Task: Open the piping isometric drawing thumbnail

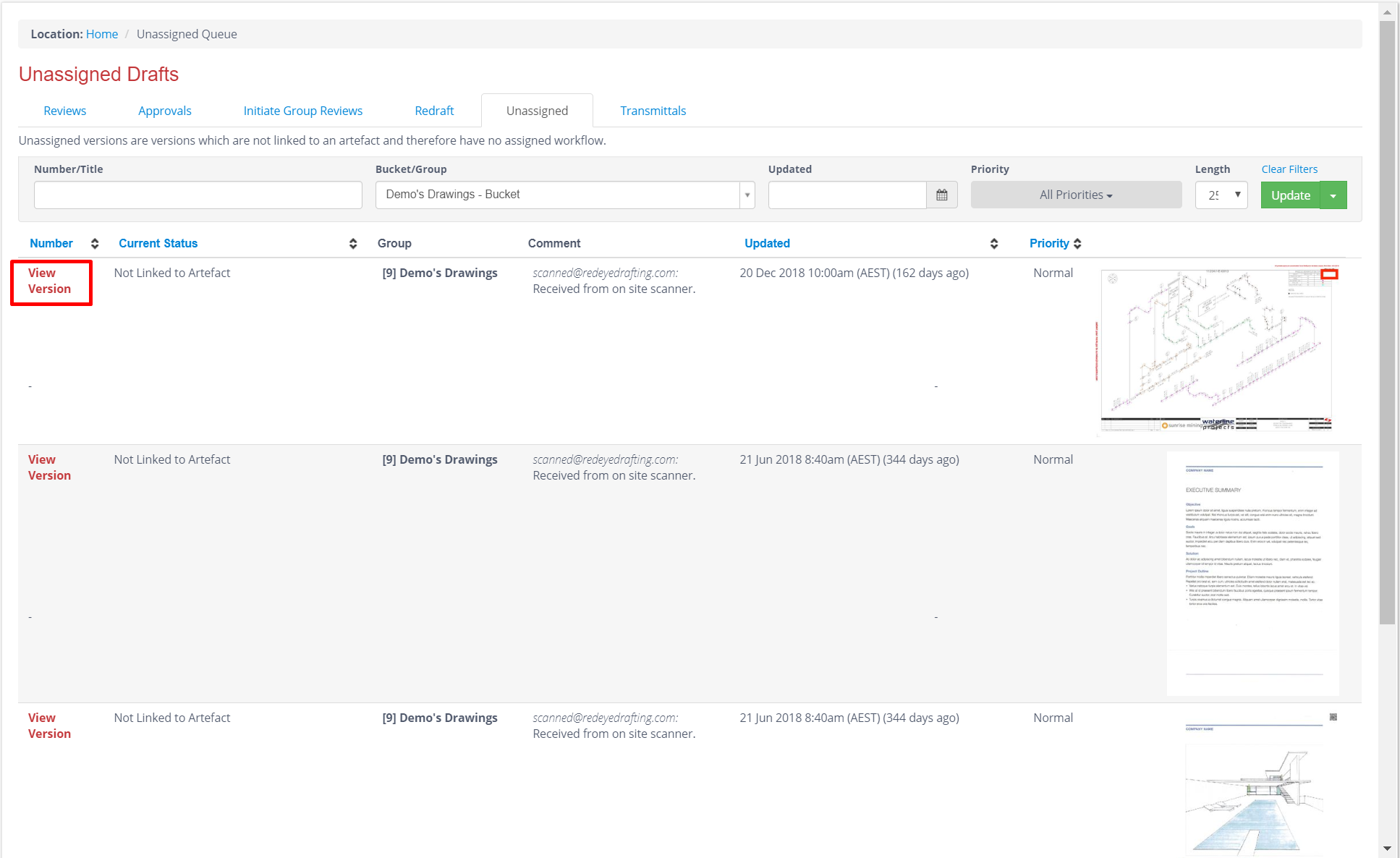Action: click(1216, 350)
